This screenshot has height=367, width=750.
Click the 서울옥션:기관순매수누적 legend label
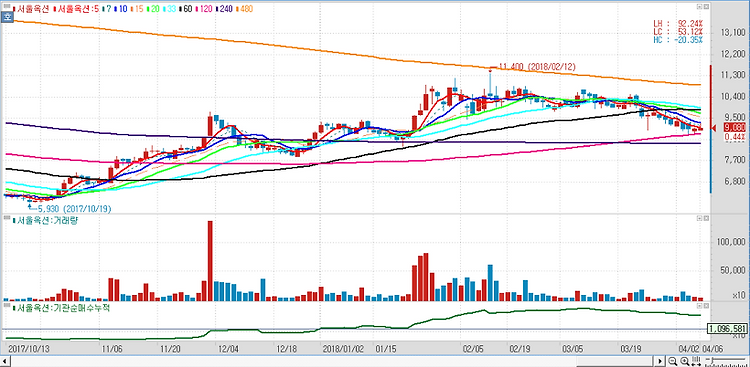coord(61,308)
